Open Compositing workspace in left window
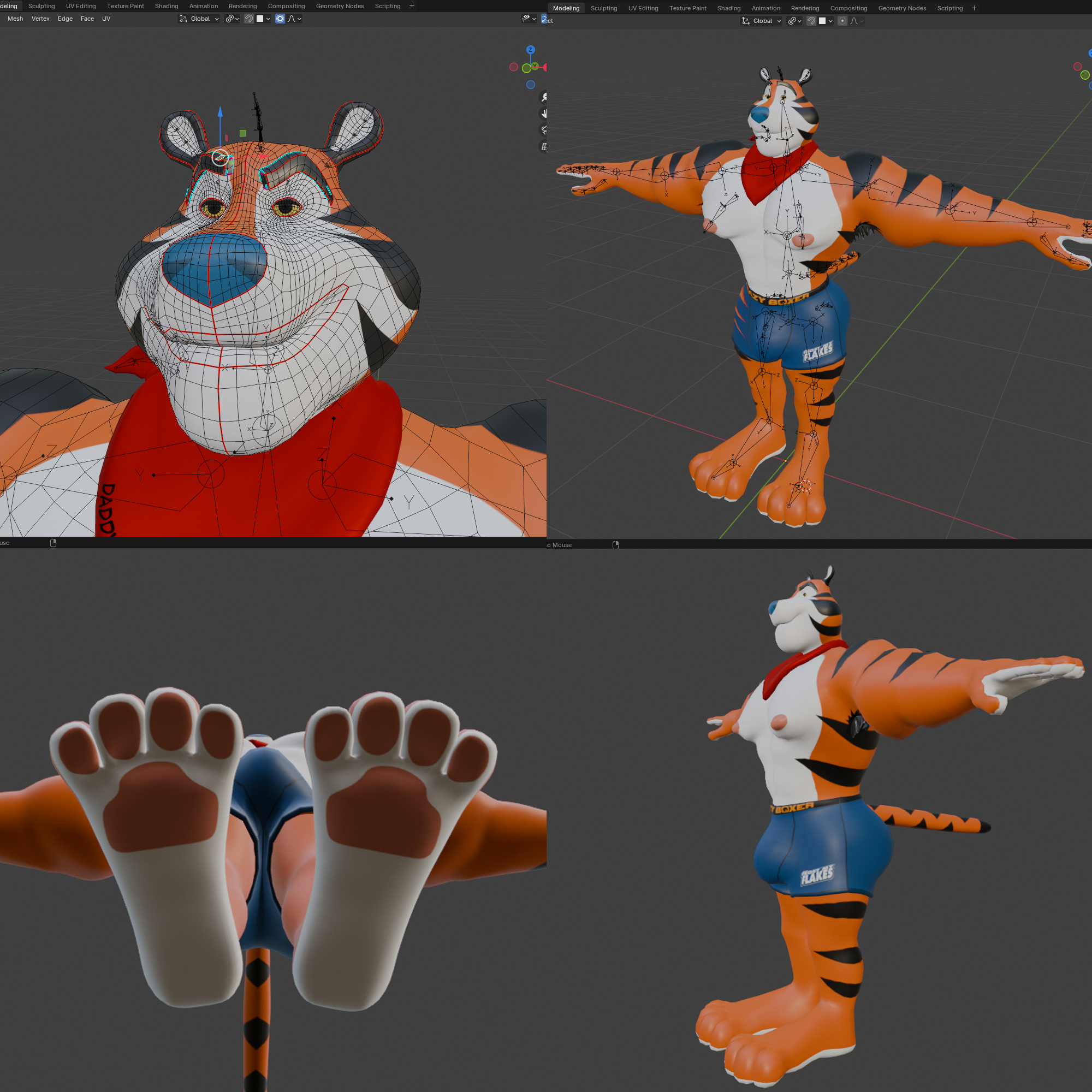This screenshot has height=1092, width=1092. (287, 6)
